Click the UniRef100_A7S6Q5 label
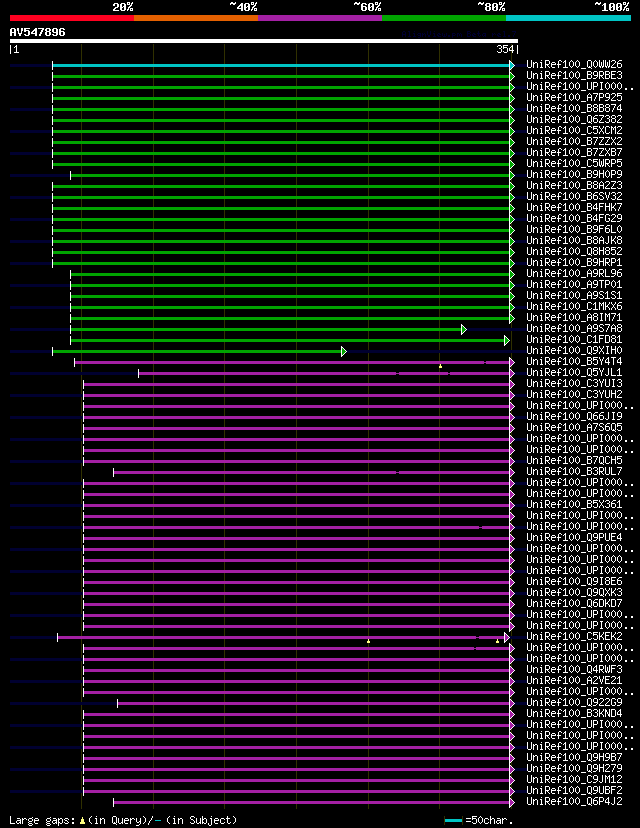640x828 pixels. [x=575, y=427]
